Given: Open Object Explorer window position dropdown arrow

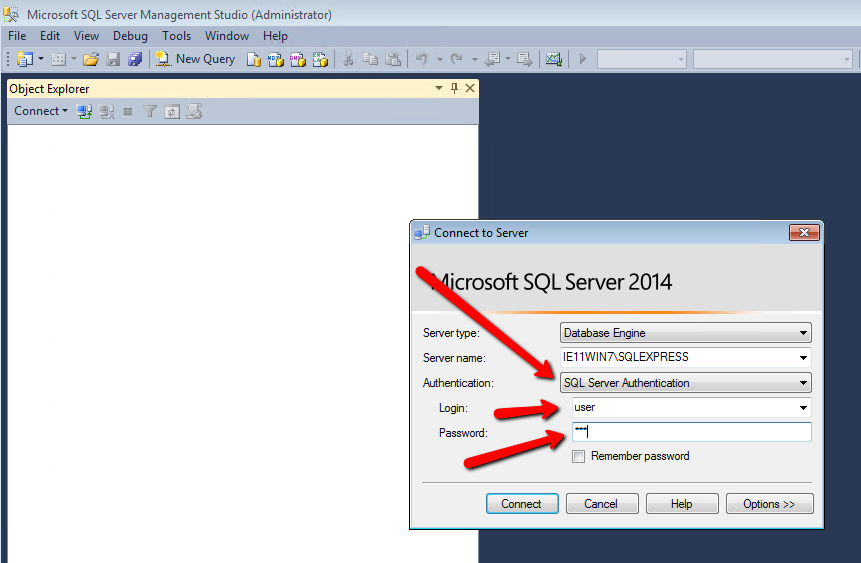Looking at the screenshot, I should pyautogui.click(x=439, y=88).
